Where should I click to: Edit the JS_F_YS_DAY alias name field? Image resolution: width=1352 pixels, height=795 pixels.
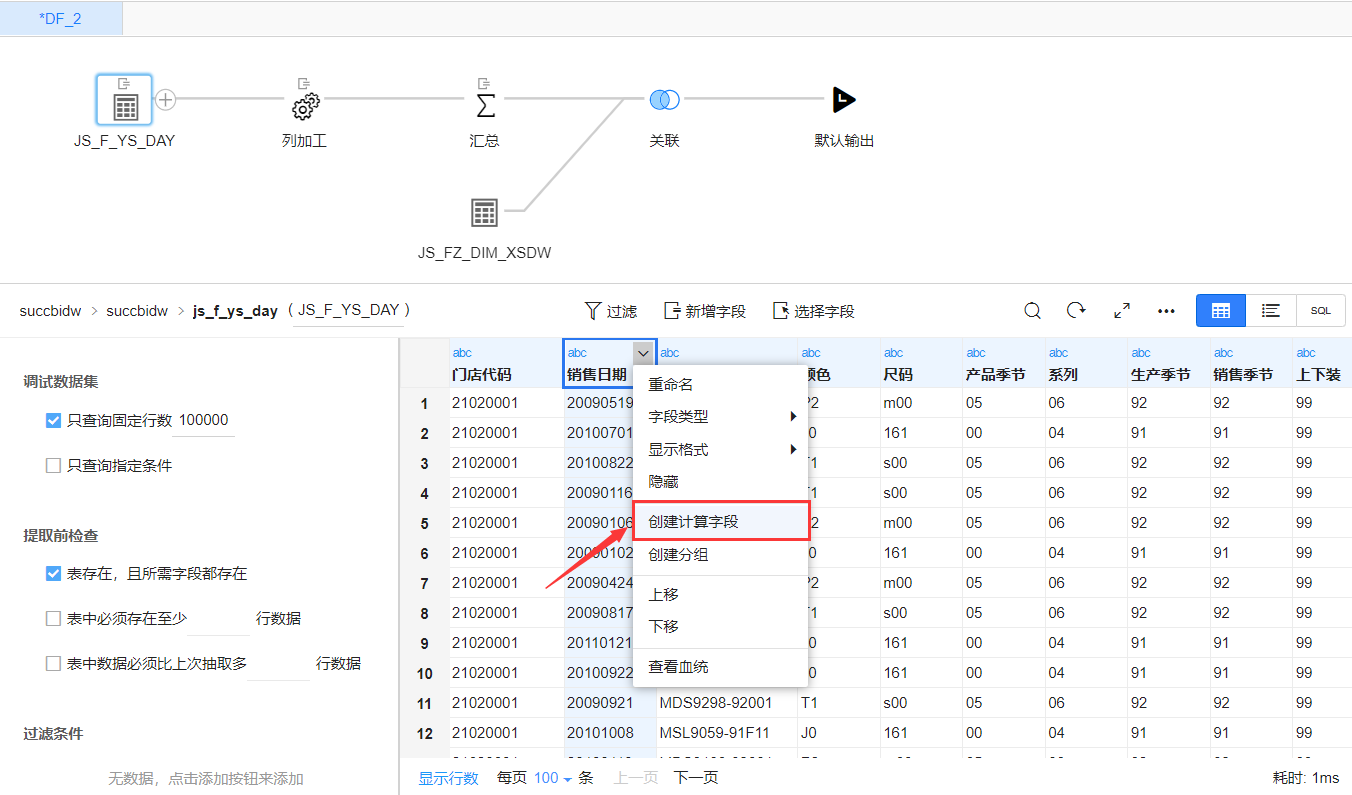349,311
